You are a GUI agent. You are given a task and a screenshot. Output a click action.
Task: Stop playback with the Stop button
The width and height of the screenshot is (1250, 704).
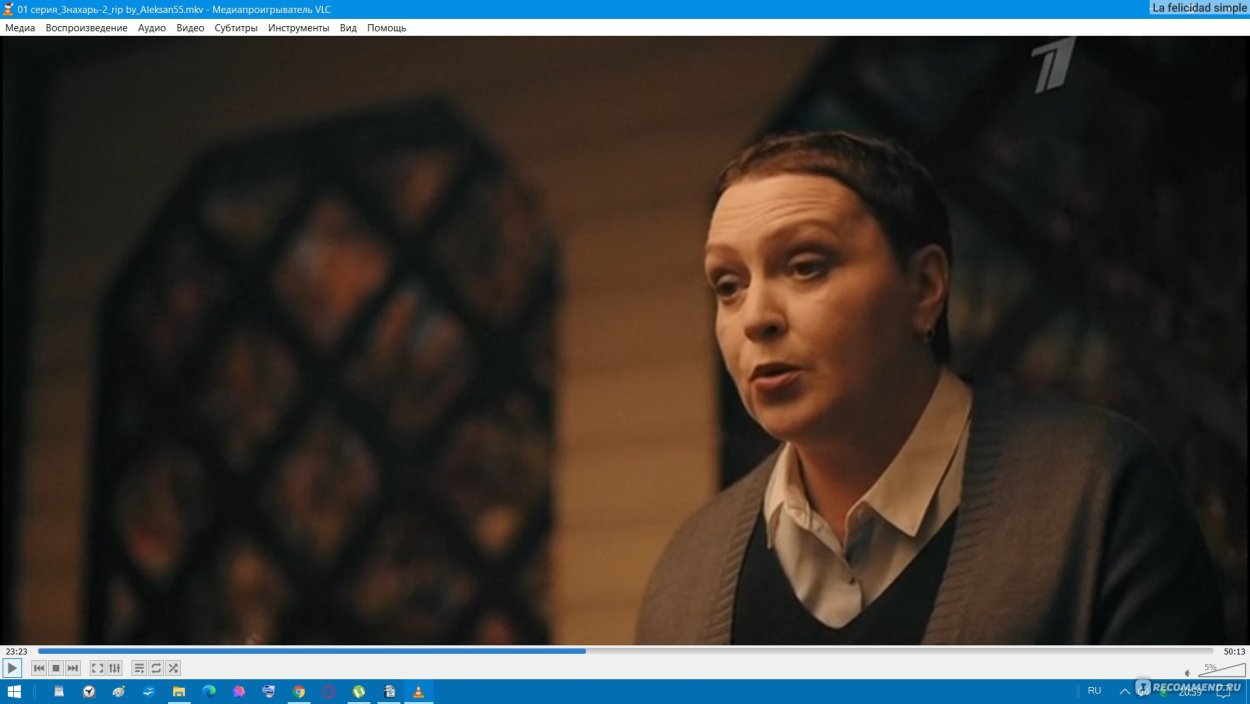point(56,668)
